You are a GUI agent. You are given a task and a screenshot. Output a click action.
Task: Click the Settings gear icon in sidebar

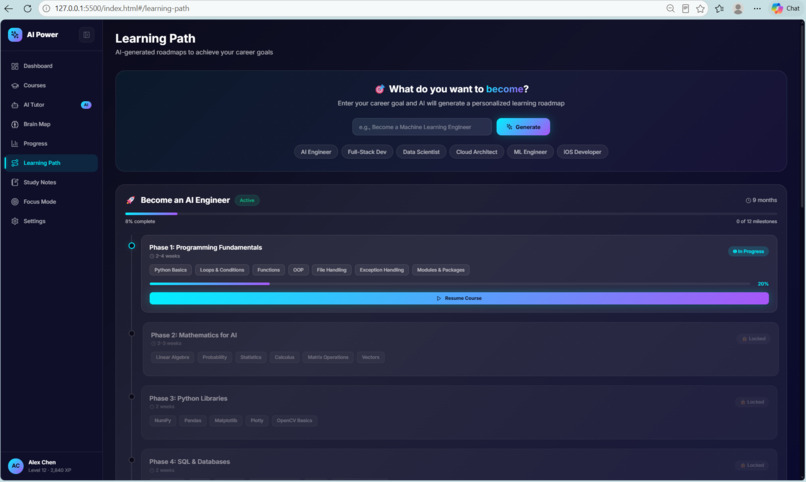[x=15, y=221]
